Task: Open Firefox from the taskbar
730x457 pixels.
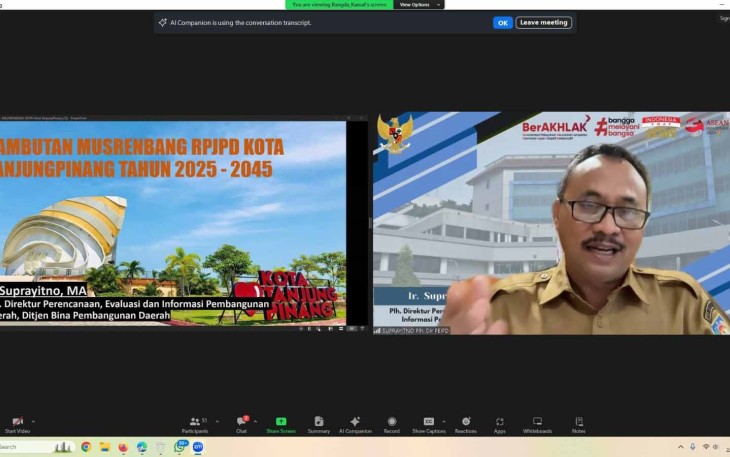Action: 123,447
